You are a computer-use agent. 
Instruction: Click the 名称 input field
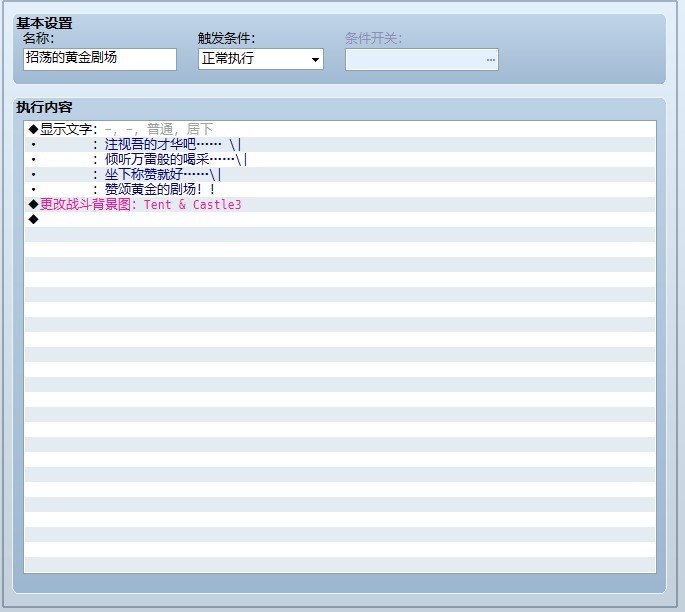100,59
